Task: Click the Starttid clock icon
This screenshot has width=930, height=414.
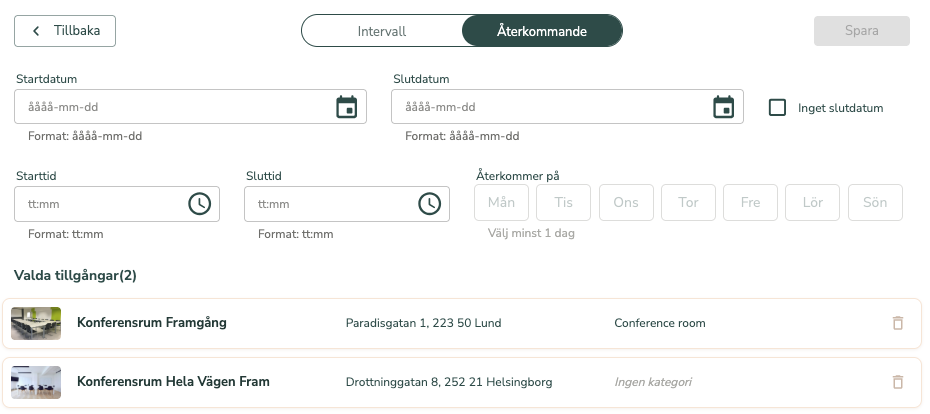Action: (199, 204)
